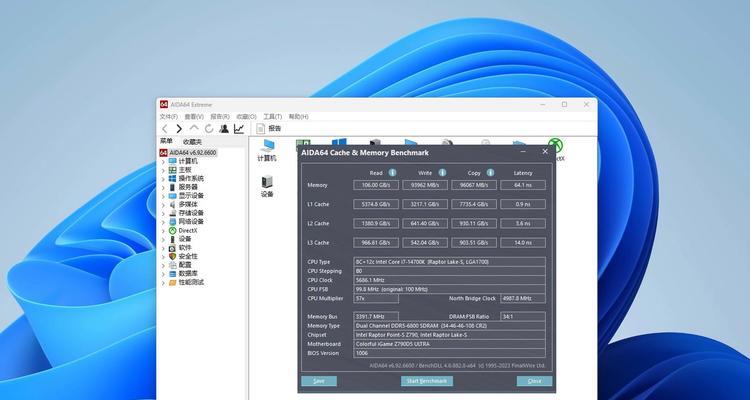The width and height of the screenshot is (750, 400).
Task: Click the 计算机 monitor icon in tree
Action: [x=173, y=161]
